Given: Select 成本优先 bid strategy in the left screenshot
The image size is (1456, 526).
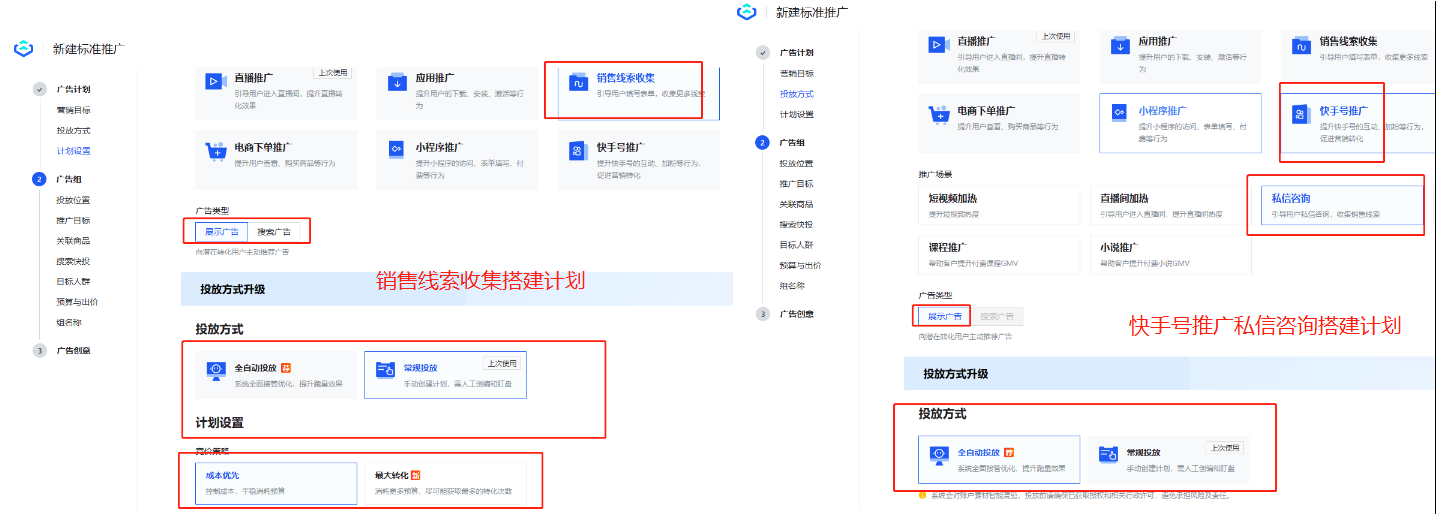Looking at the screenshot, I should tap(276, 483).
